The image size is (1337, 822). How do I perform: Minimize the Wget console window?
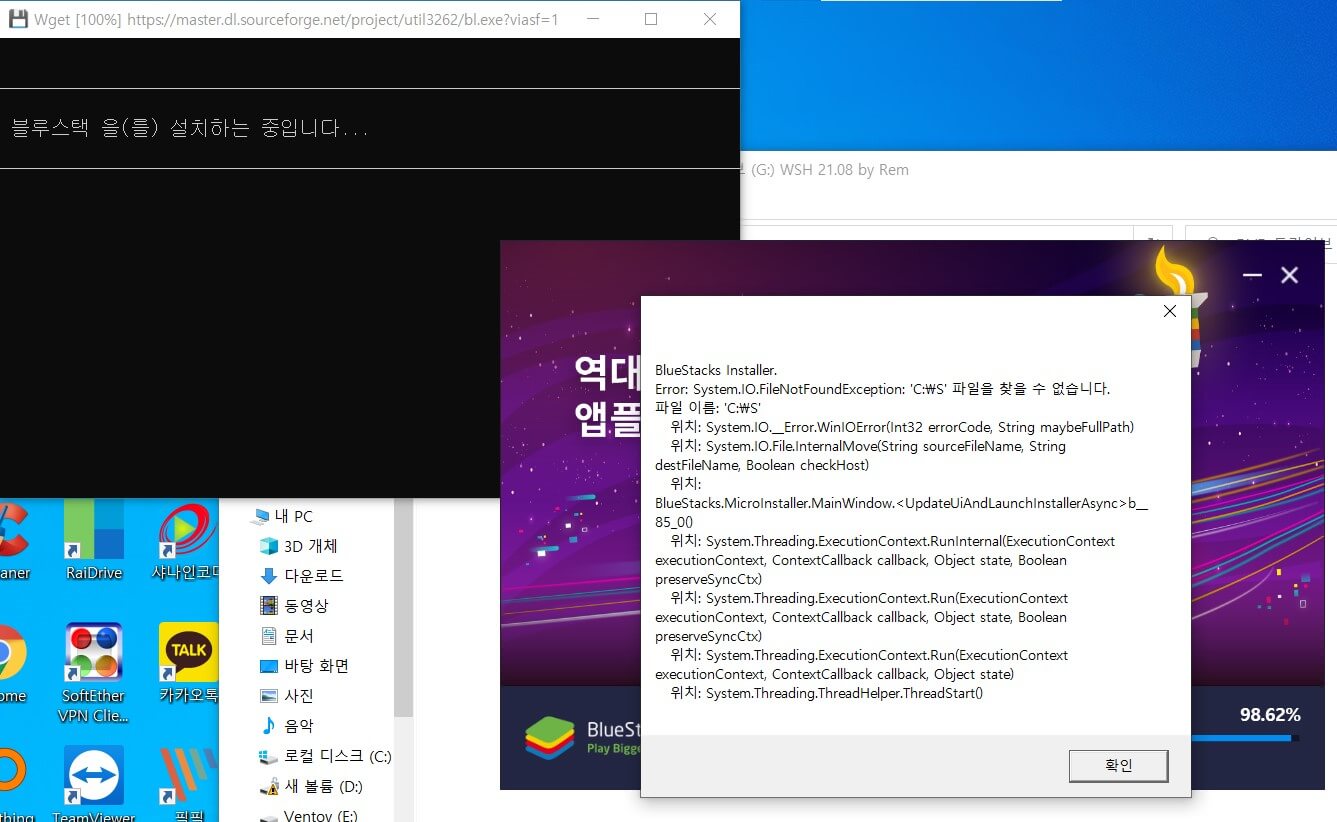(x=593, y=19)
